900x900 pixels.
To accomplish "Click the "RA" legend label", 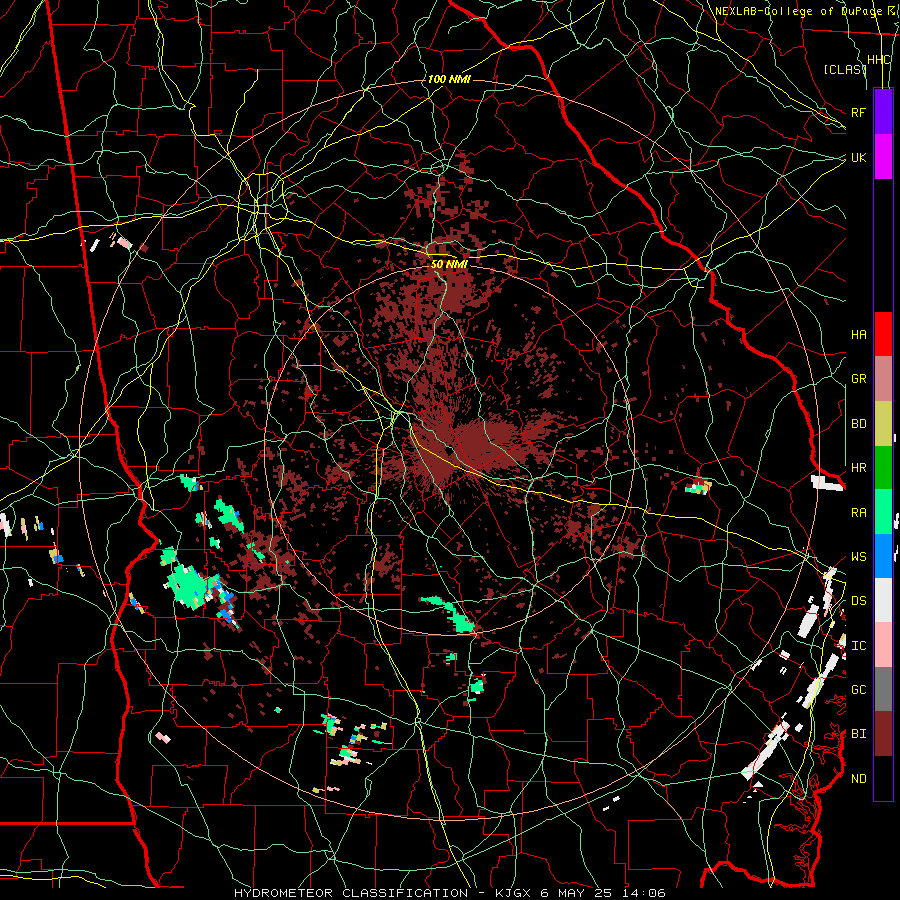I will 858,513.
